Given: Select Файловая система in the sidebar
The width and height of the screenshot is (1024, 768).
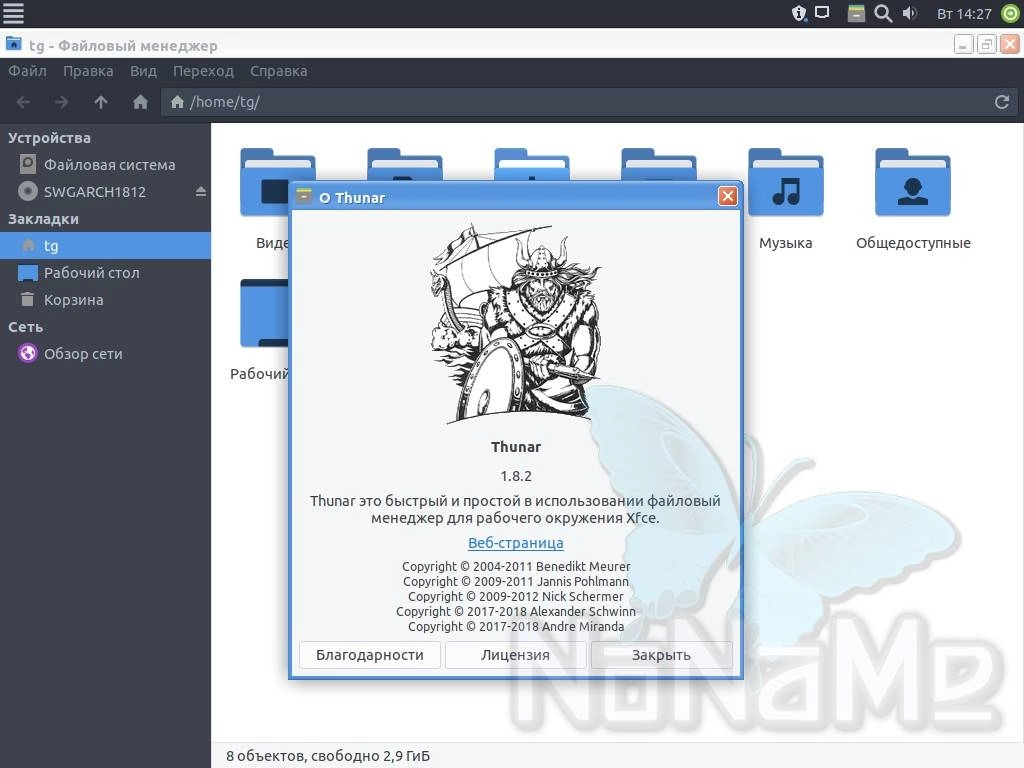Looking at the screenshot, I should coord(105,165).
